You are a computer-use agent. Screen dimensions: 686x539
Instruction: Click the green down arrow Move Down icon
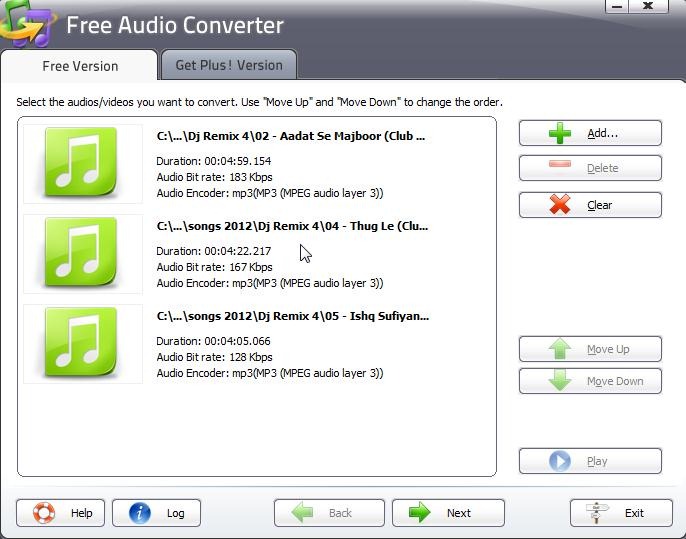(x=560, y=380)
